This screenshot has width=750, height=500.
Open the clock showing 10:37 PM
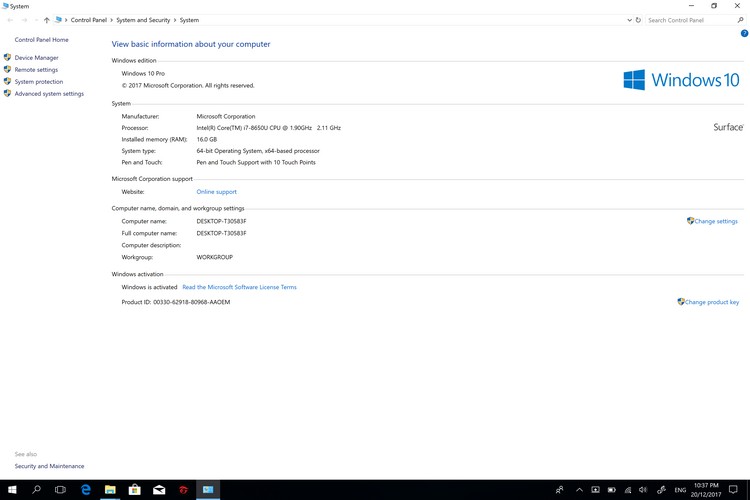tap(706, 490)
